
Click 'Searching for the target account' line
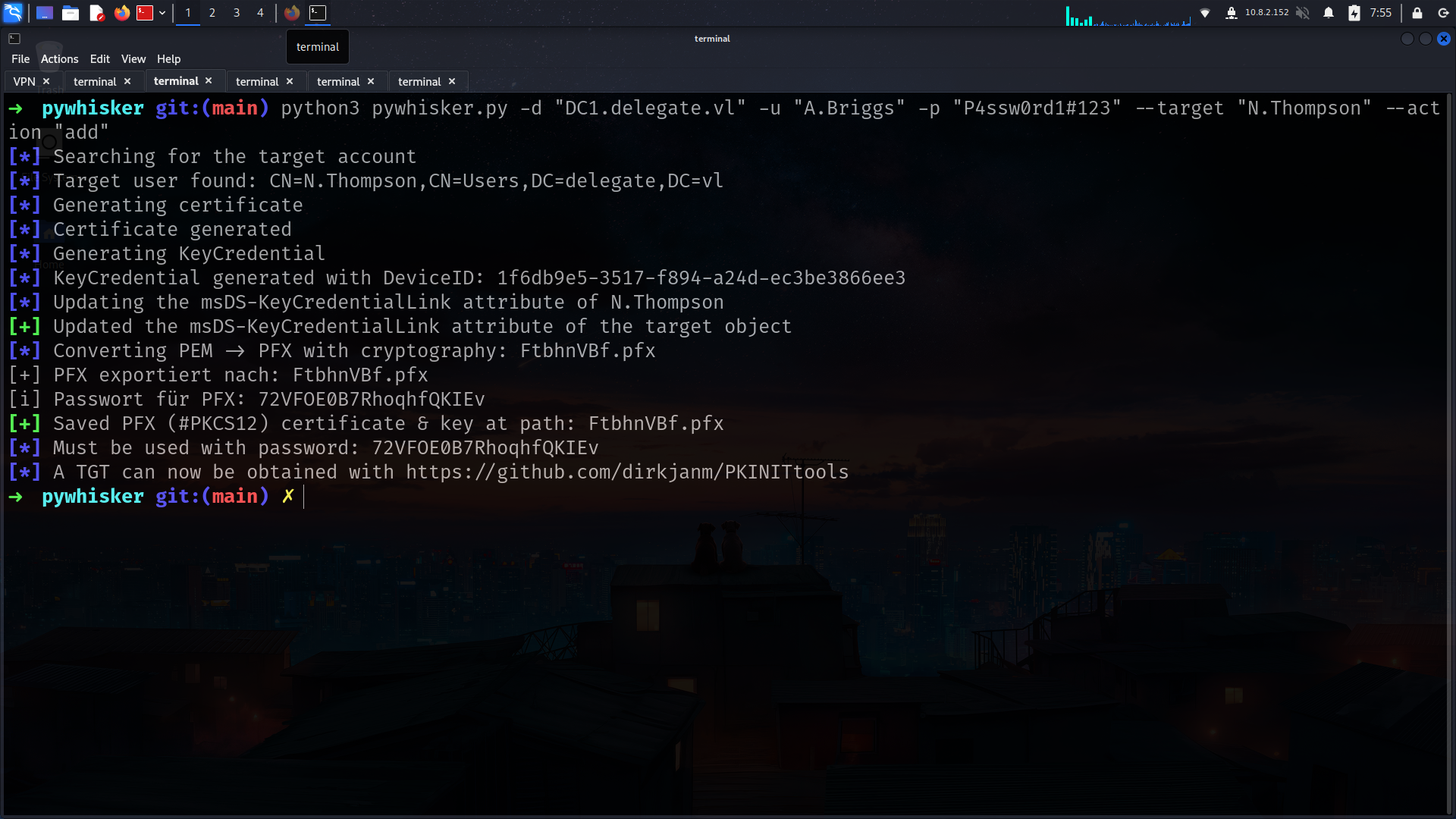click(x=212, y=156)
